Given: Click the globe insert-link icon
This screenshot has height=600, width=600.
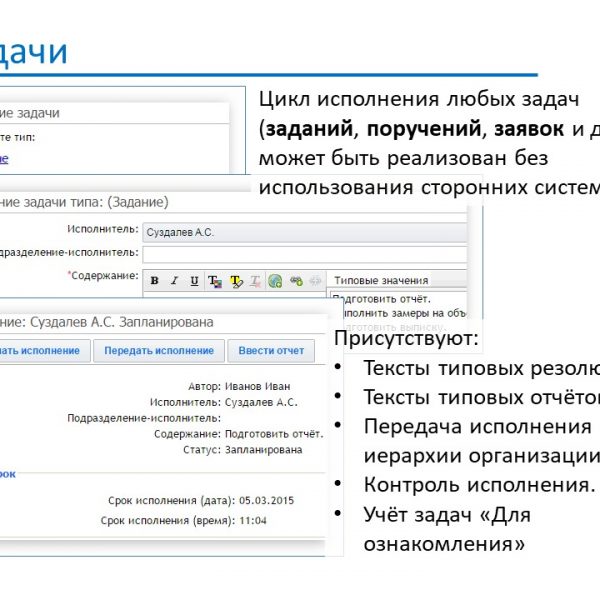Looking at the screenshot, I should coord(276,281).
